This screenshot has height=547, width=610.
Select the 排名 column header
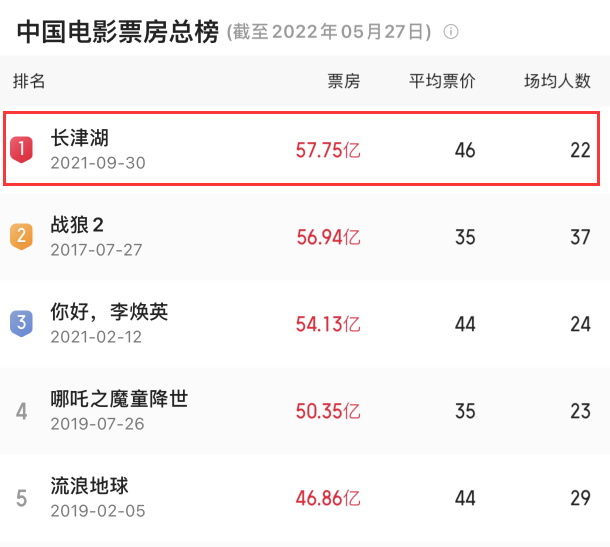[29, 81]
